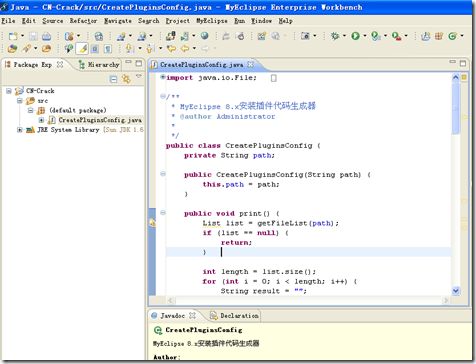
Task: Toggle block selection mode button
Action: coord(95,49)
